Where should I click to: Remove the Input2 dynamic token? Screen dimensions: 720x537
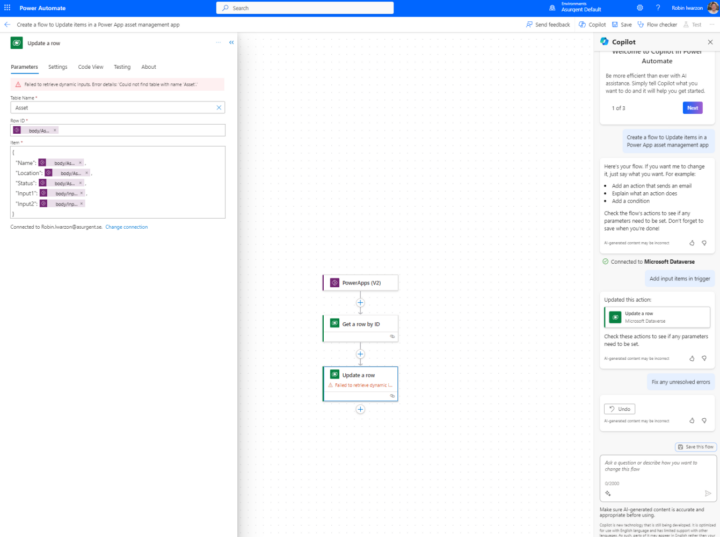pyautogui.click(x=82, y=203)
